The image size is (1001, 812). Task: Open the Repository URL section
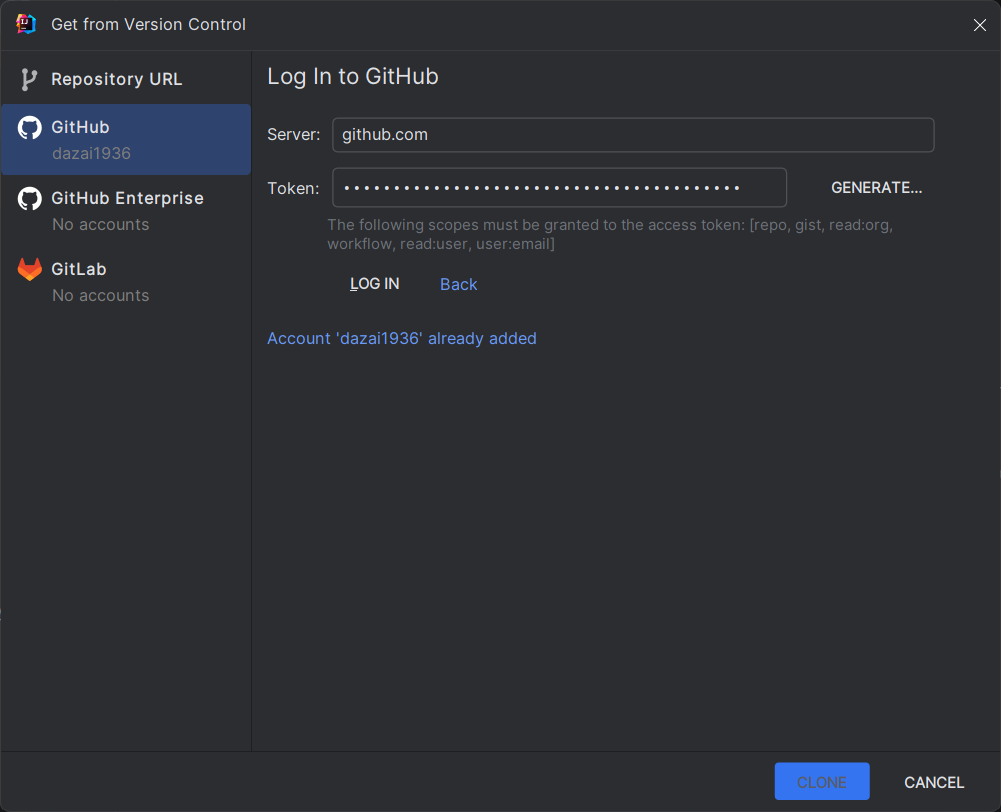[126, 79]
